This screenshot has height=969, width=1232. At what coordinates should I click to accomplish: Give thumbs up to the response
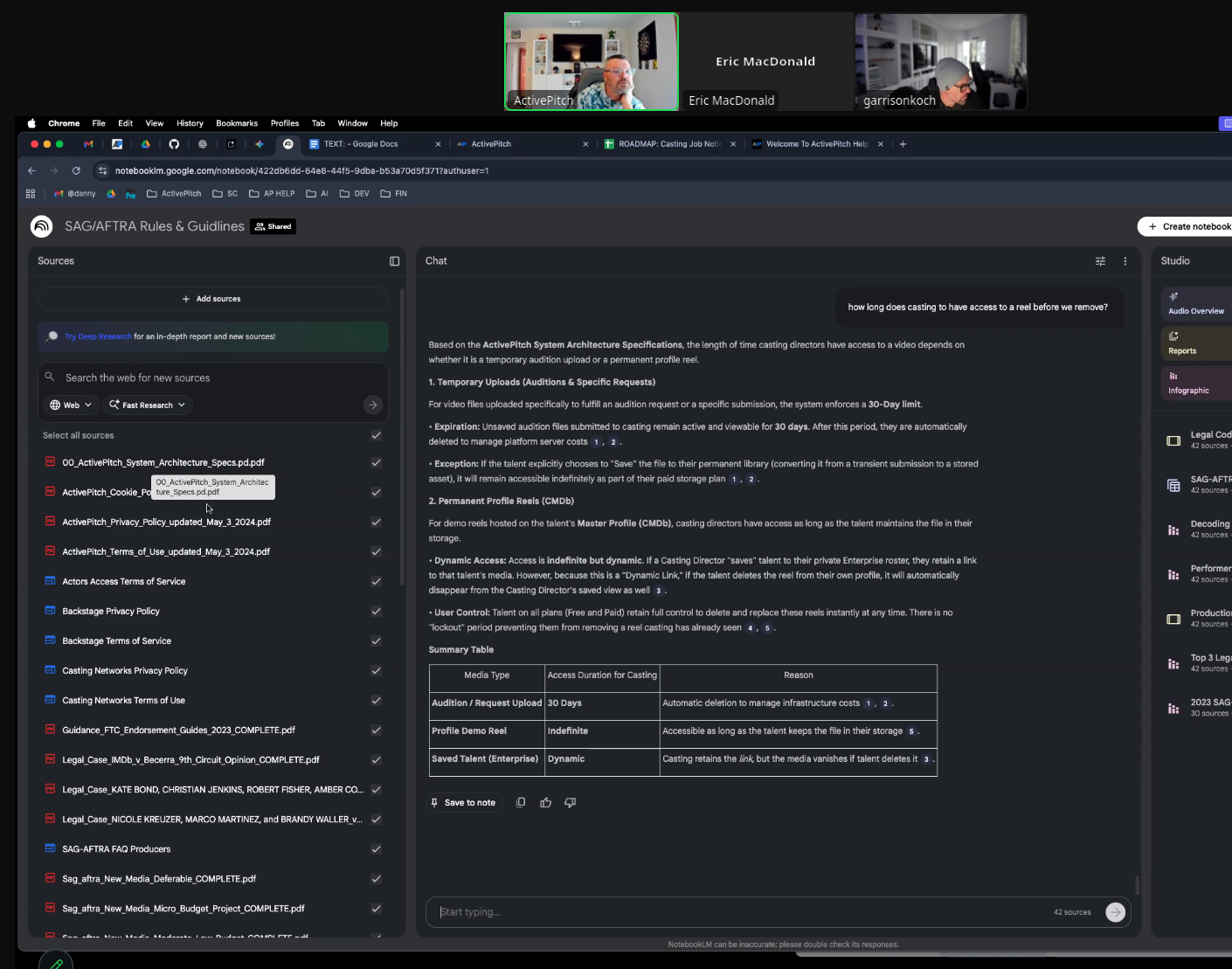click(545, 802)
